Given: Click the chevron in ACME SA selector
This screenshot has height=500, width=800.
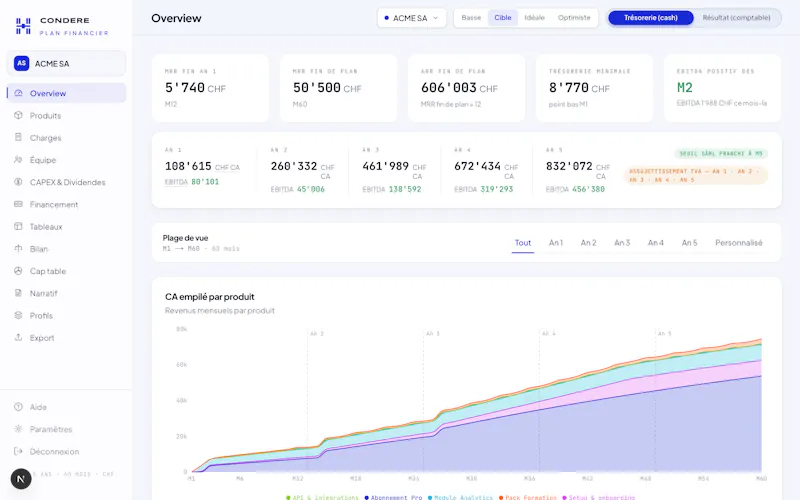Looking at the screenshot, I should pyautogui.click(x=436, y=18).
